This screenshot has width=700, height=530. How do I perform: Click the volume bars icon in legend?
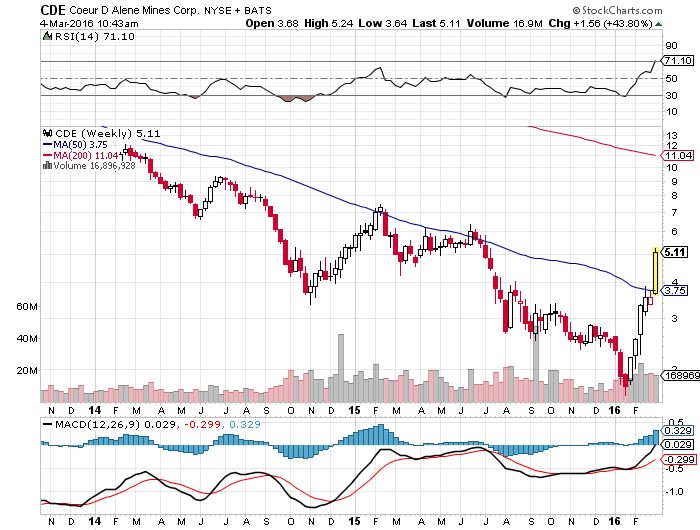click(x=47, y=166)
